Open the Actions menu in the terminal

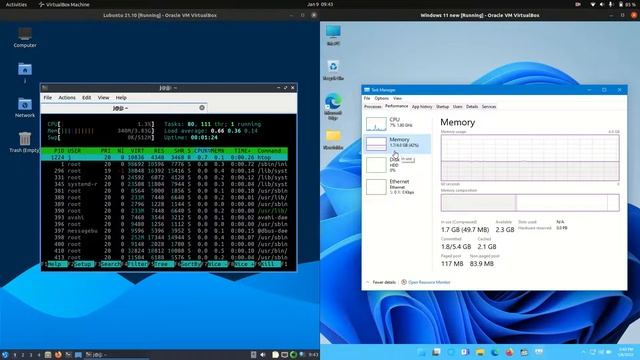tap(67, 98)
